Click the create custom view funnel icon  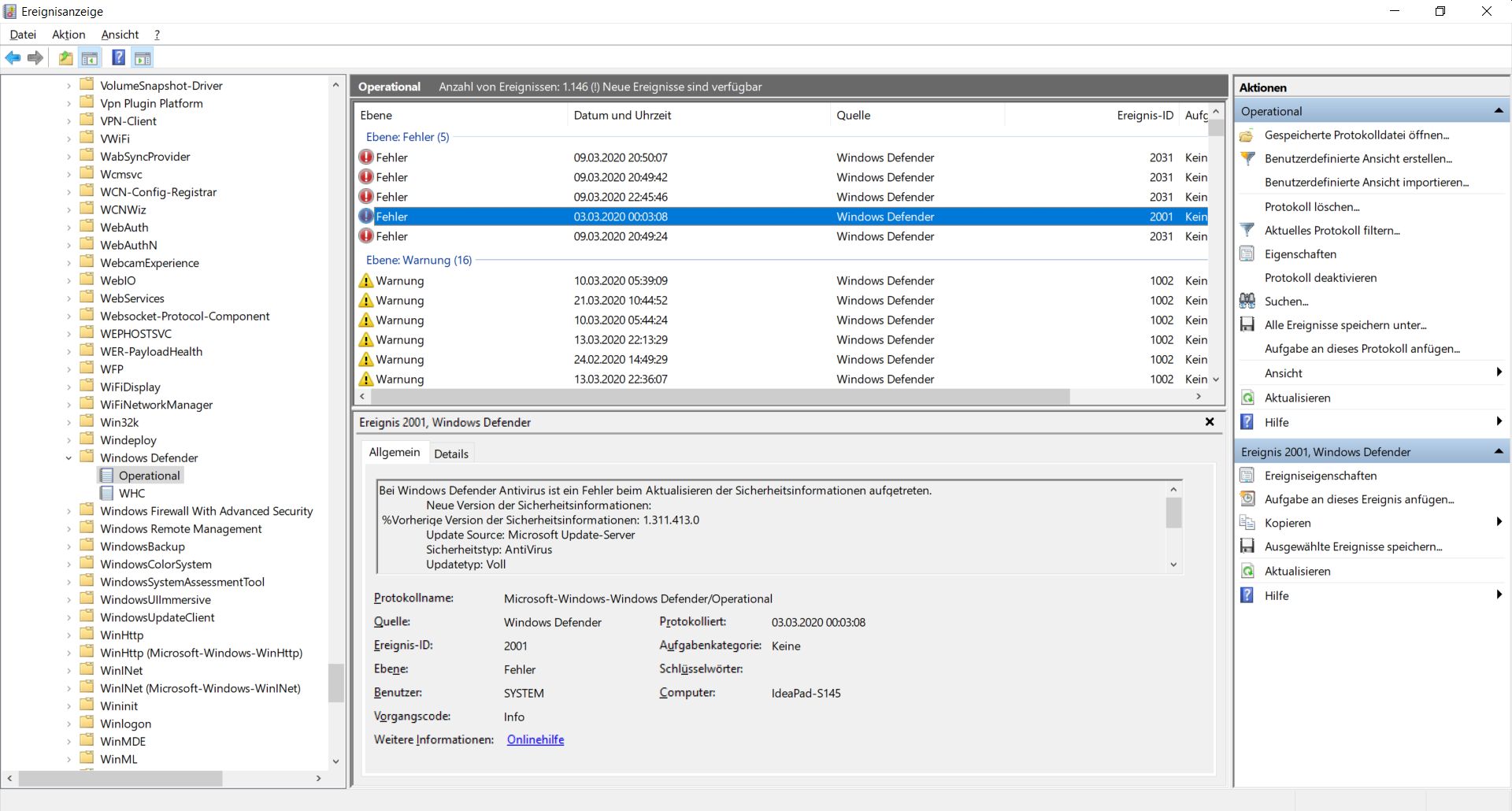pyautogui.click(x=1247, y=158)
